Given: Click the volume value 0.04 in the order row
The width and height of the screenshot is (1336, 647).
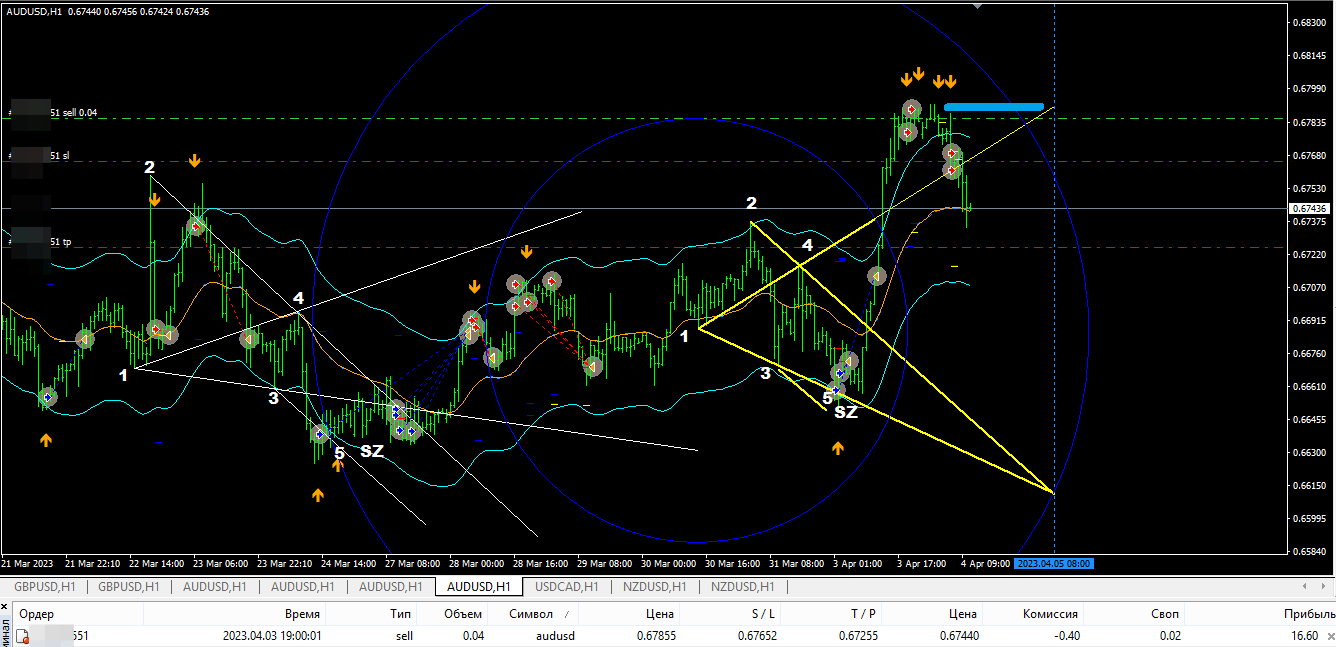Looking at the screenshot, I should pyautogui.click(x=473, y=636).
